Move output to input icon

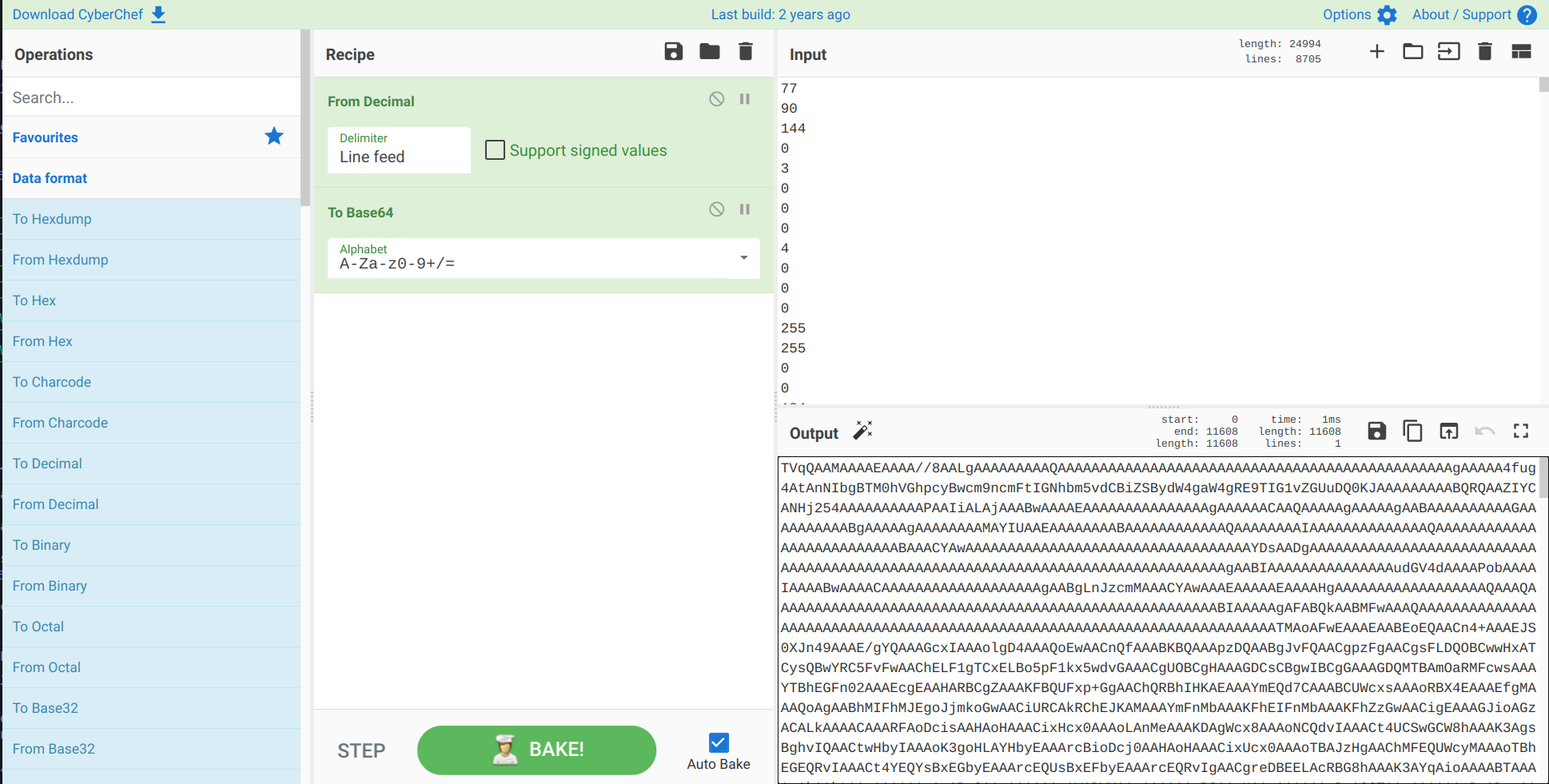(x=1449, y=432)
